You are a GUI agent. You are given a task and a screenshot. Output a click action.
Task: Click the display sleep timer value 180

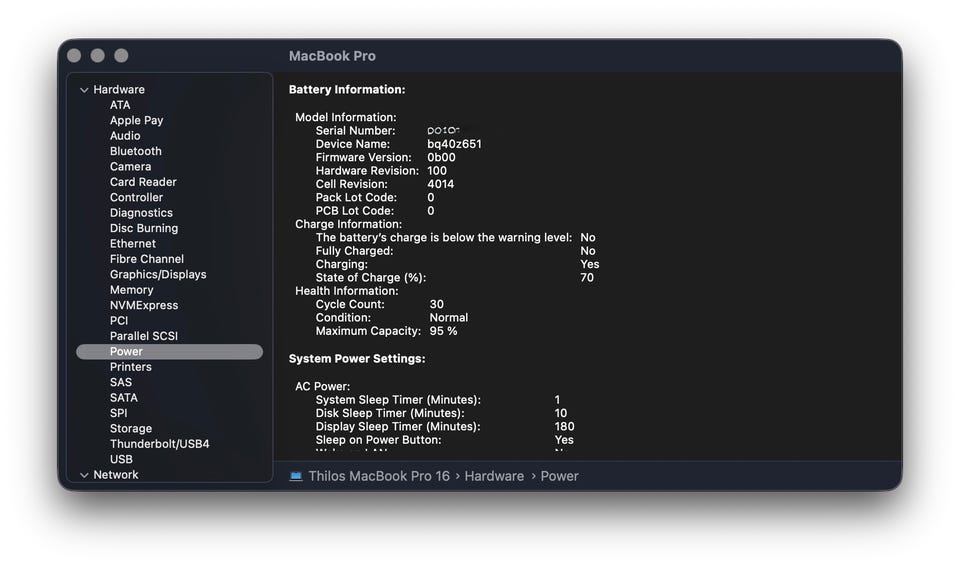tap(564, 427)
